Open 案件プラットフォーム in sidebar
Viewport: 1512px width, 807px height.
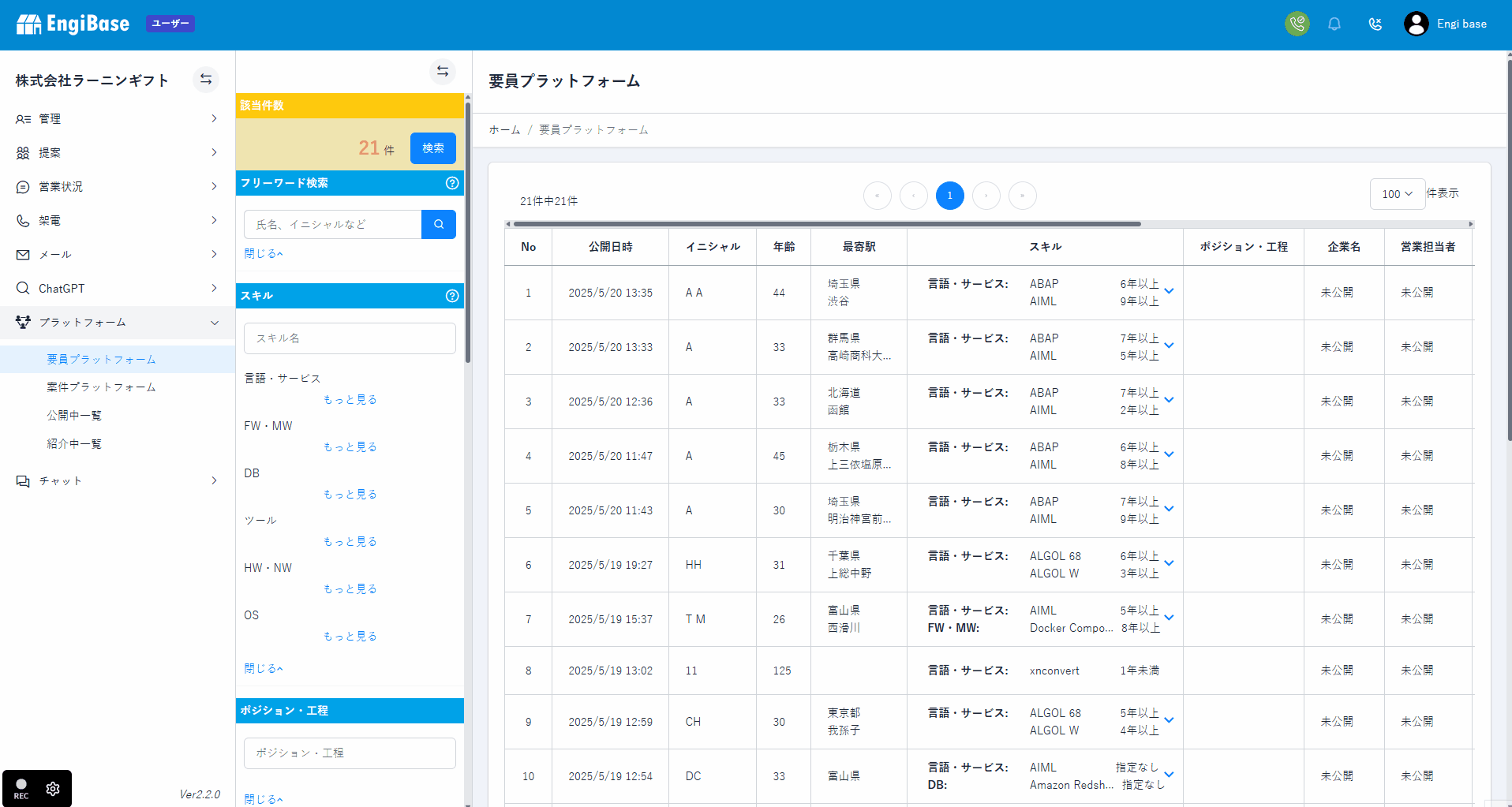click(101, 387)
